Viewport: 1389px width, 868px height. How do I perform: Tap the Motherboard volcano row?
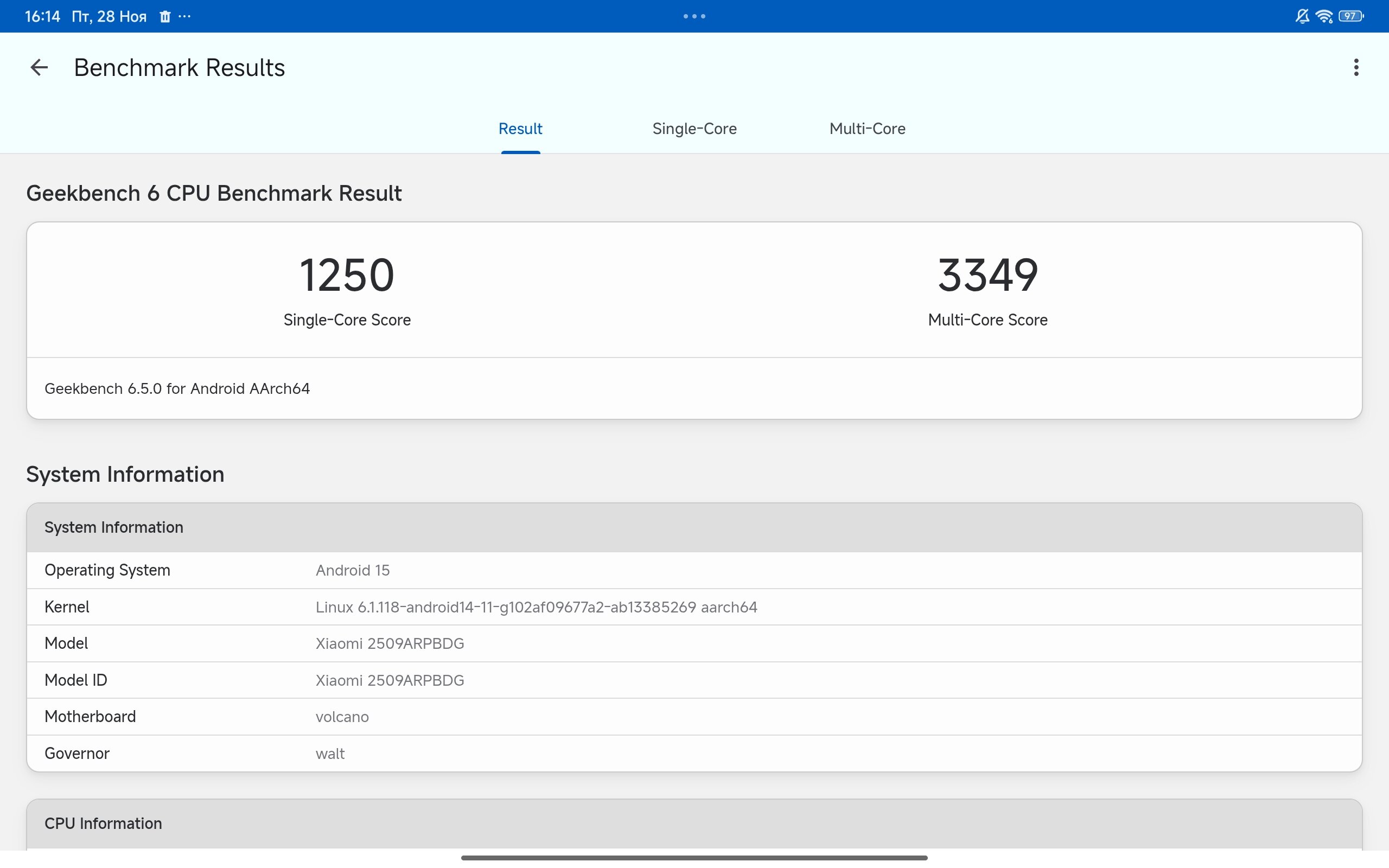(342, 717)
